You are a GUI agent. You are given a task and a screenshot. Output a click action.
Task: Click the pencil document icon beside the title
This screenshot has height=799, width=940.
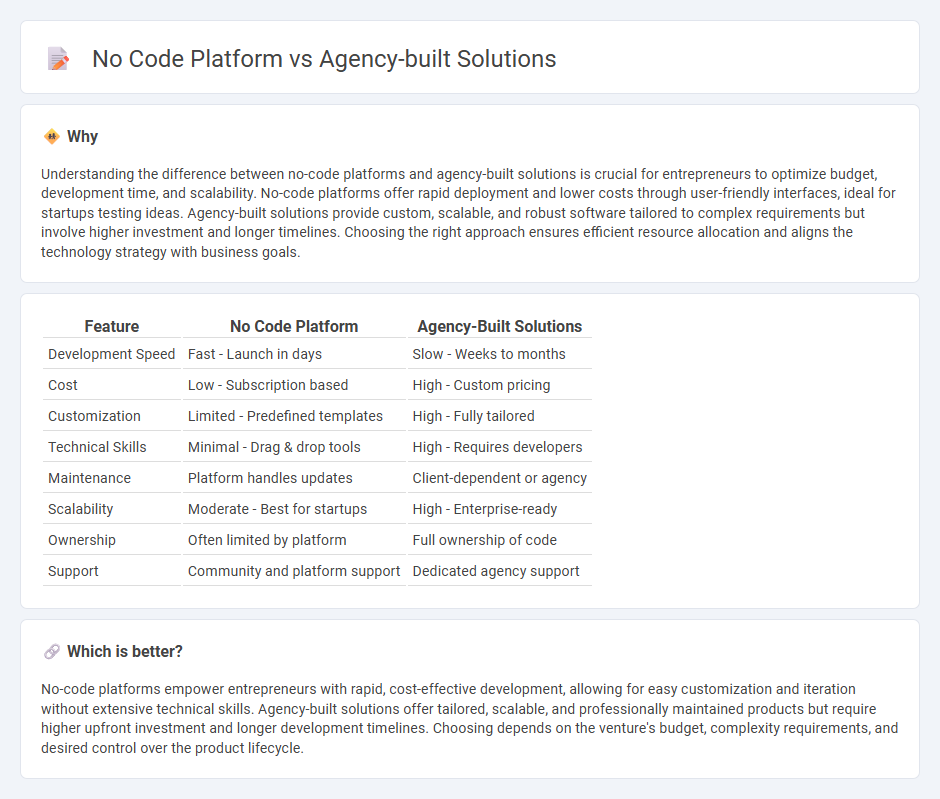click(x=58, y=59)
